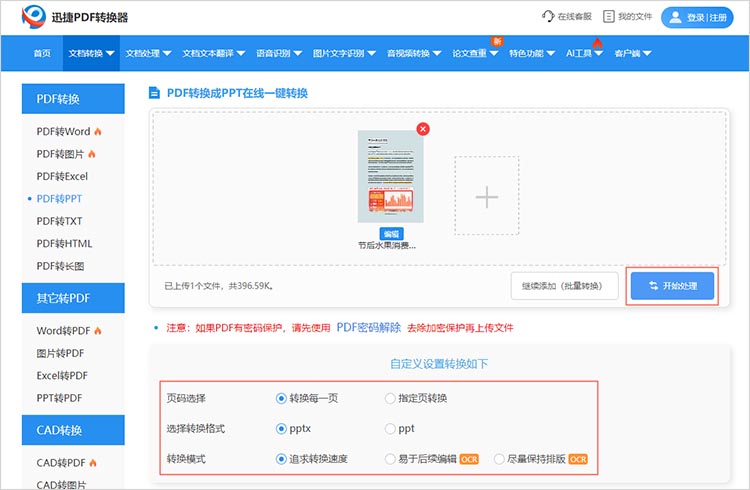This screenshot has width=750, height=490.
Task: Click the 迅捷PDF转换器 logo icon
Action: pos(33,17)
